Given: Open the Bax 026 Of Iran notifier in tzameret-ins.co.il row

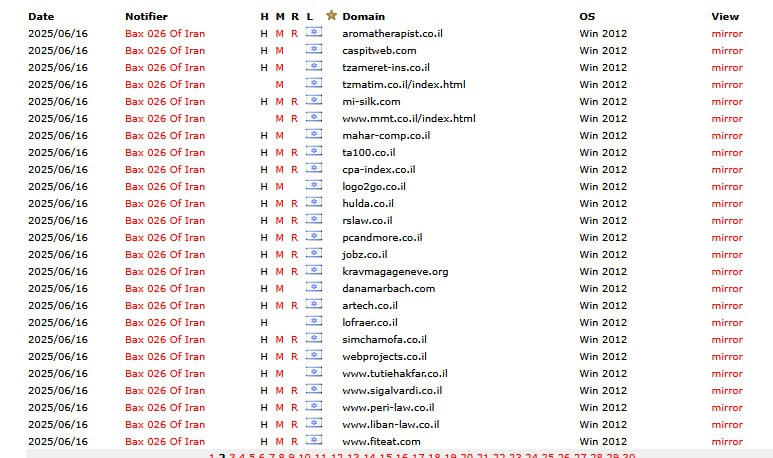Looking at the screenshot, I should pos(165,68).
